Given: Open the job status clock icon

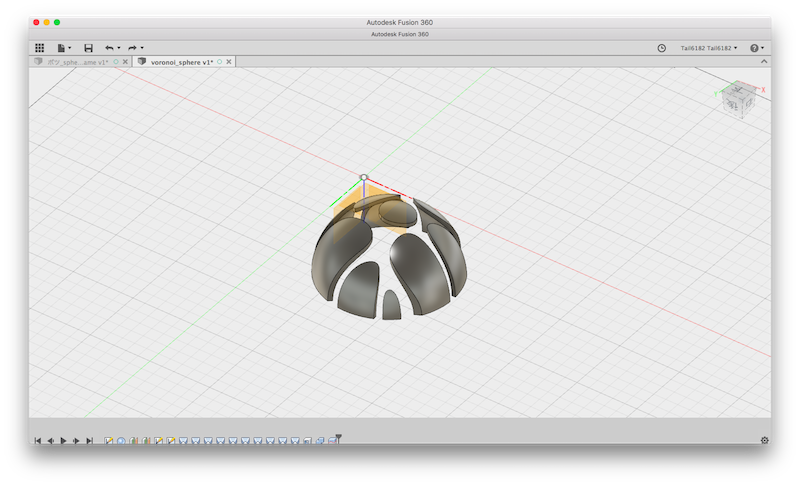Looking at the screenshot, I should coord(661,48).
